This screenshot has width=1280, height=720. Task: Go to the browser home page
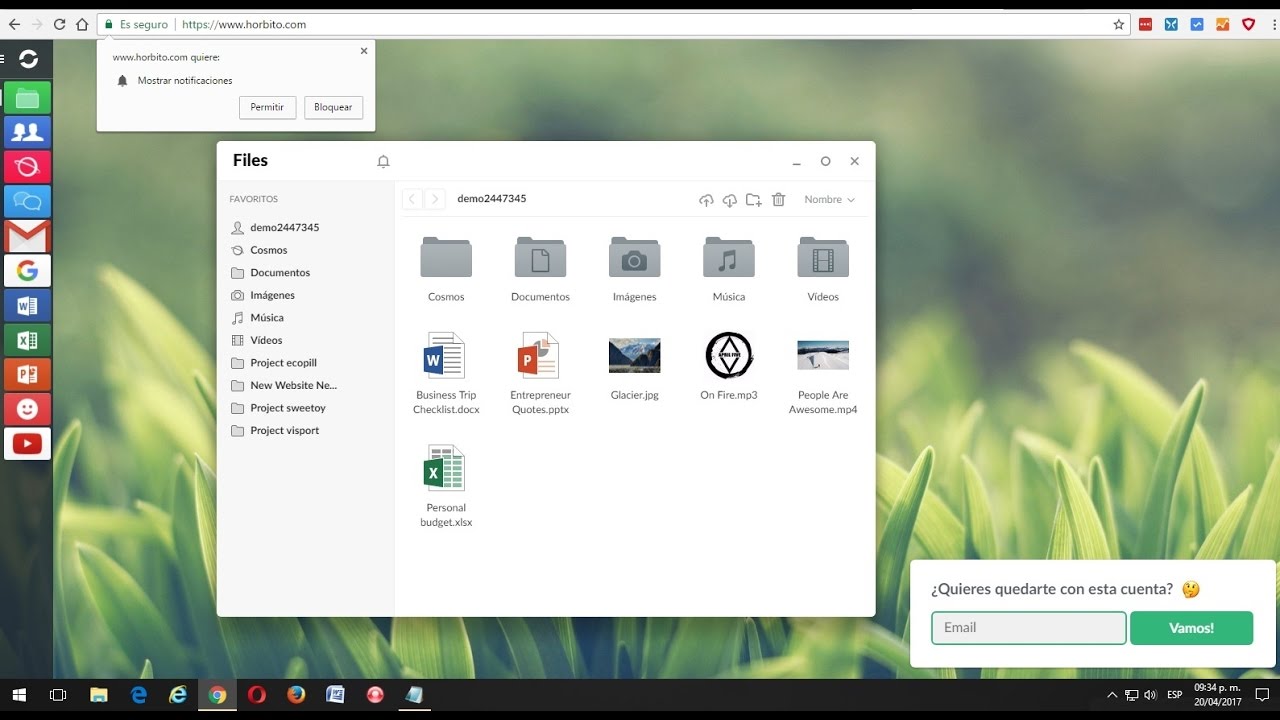pos(82,24)
